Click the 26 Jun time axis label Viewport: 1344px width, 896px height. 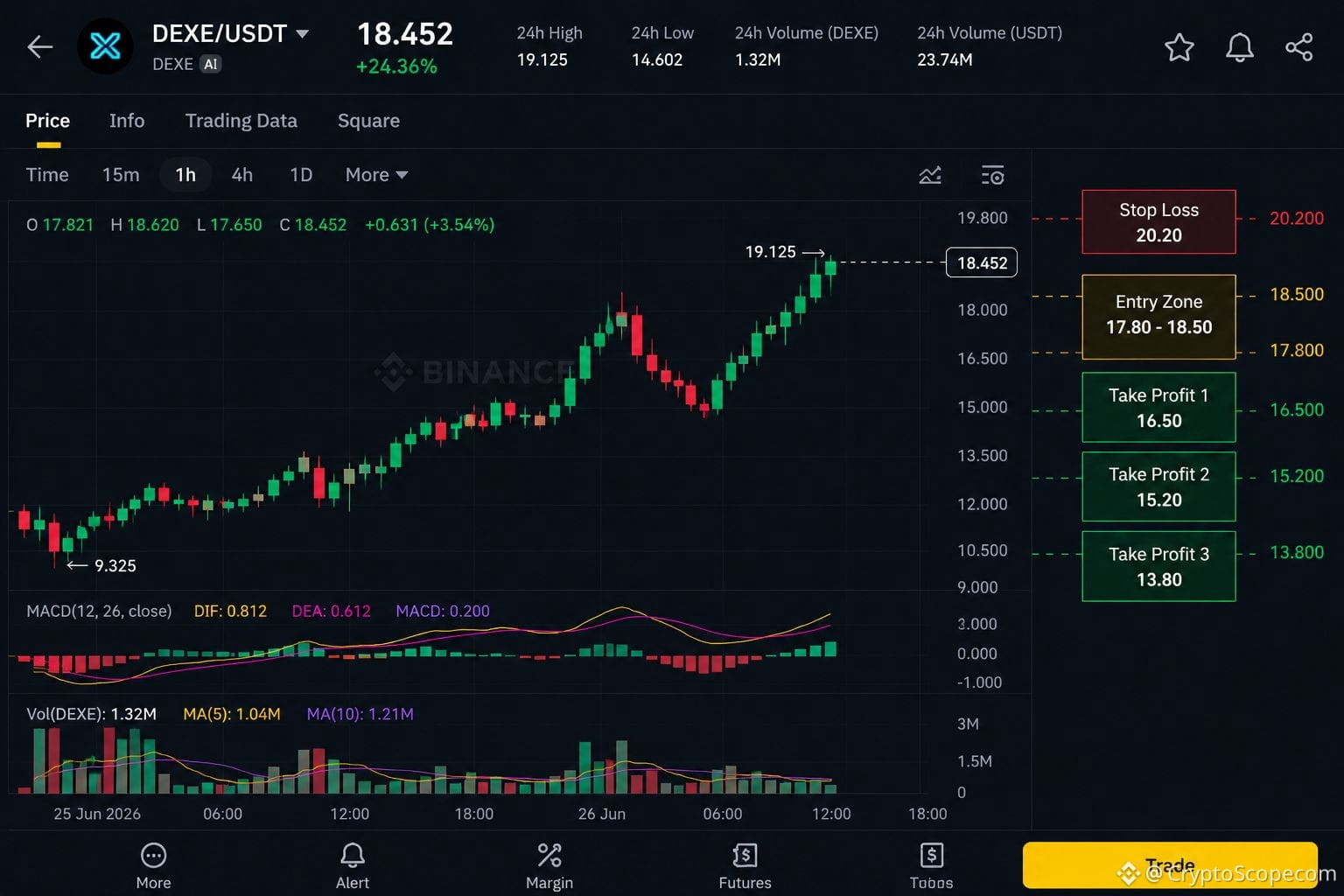tap(602, 814)
